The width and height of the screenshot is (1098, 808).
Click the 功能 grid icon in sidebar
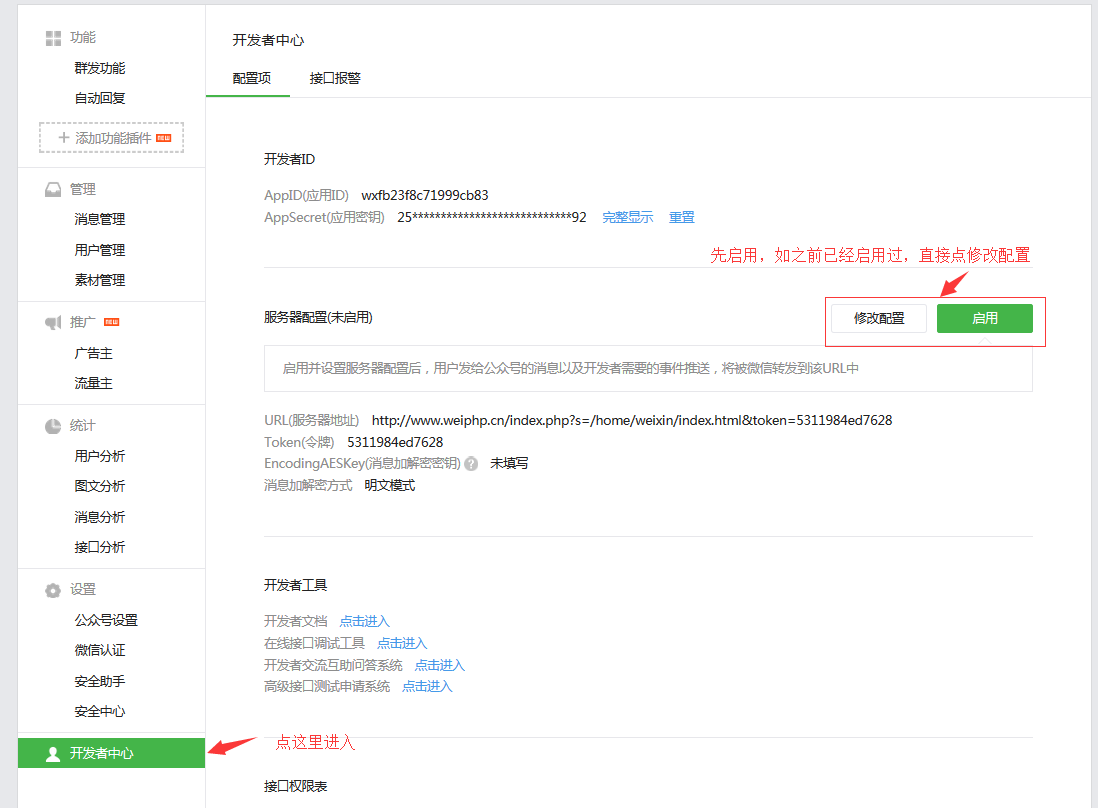(53, 38)
